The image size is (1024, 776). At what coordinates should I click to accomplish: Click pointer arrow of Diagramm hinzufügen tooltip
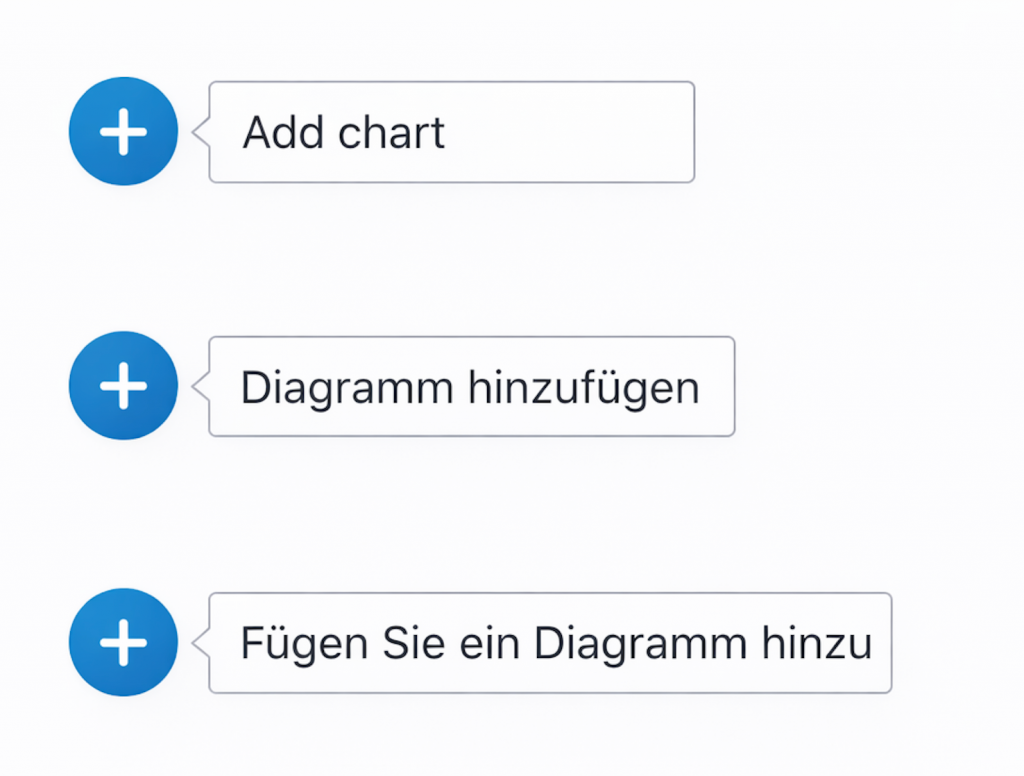200,386
